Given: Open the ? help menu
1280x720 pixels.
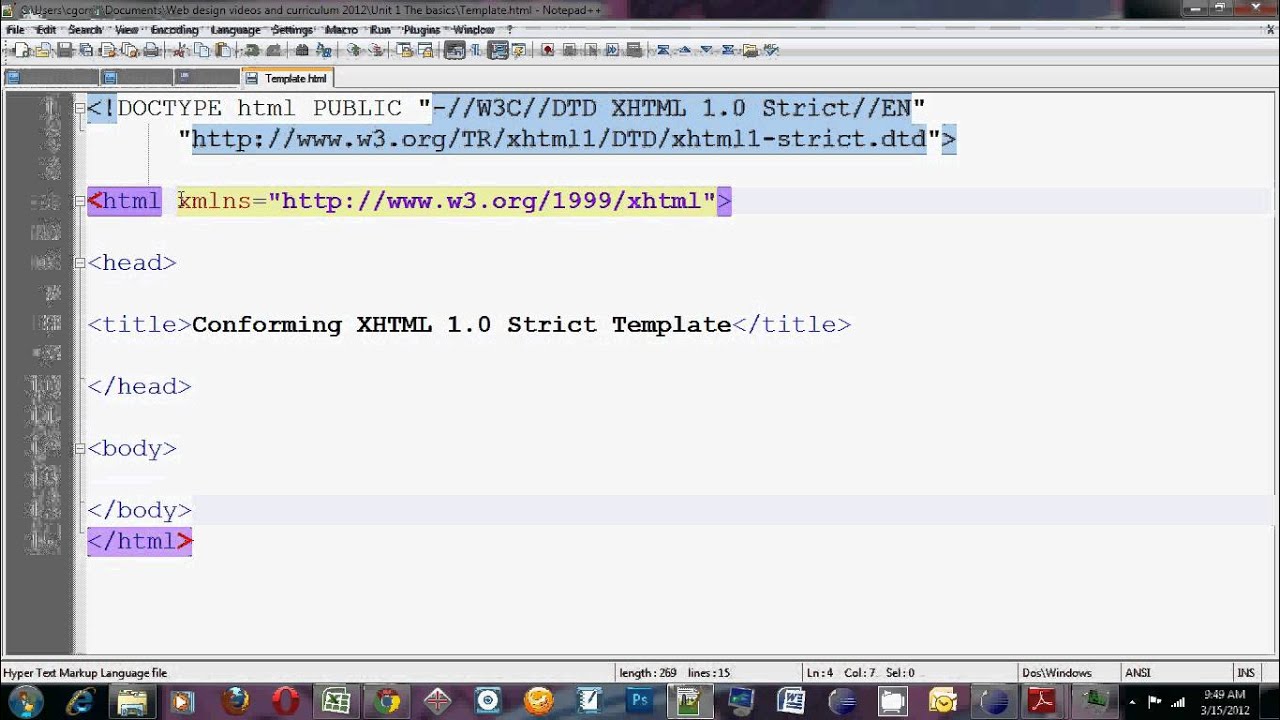Looking at the screenshot, I should pyautogui.click(x=509, y=30).
